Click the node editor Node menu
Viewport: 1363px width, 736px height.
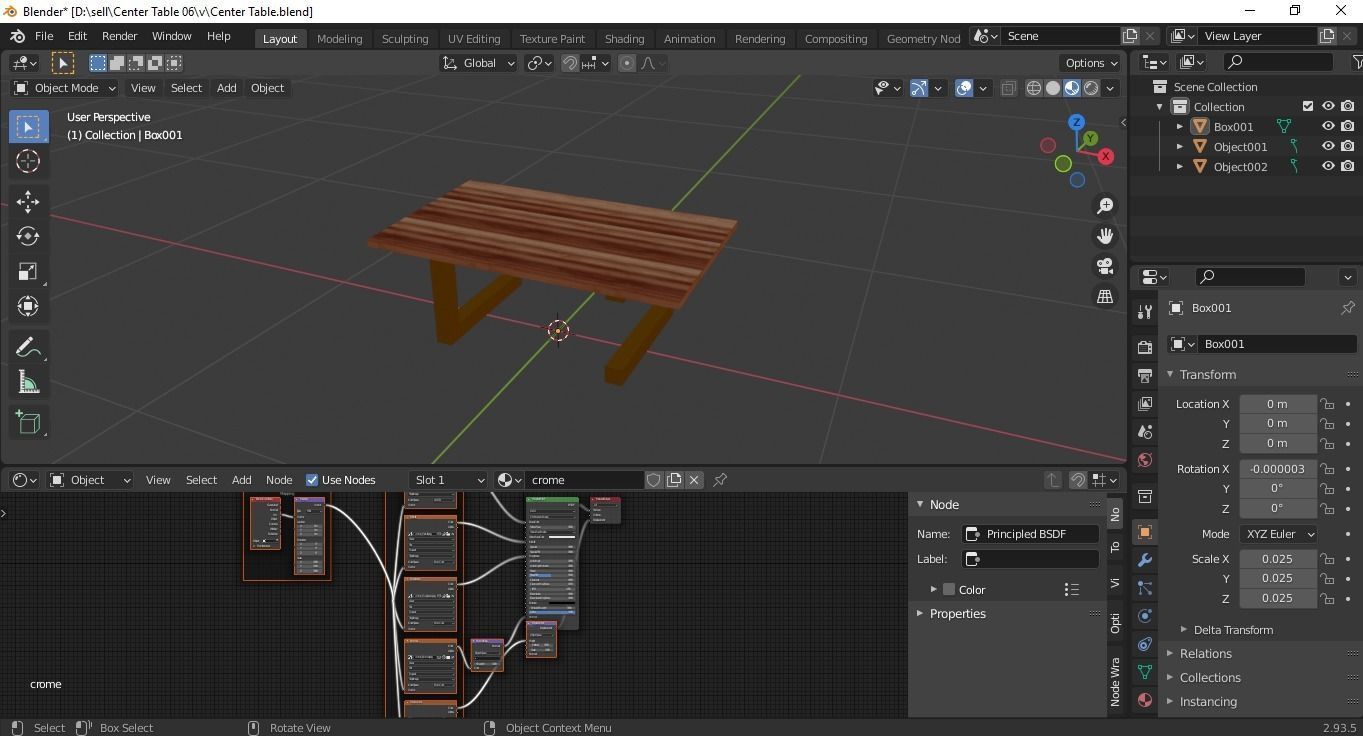click(x=279, y=480)
